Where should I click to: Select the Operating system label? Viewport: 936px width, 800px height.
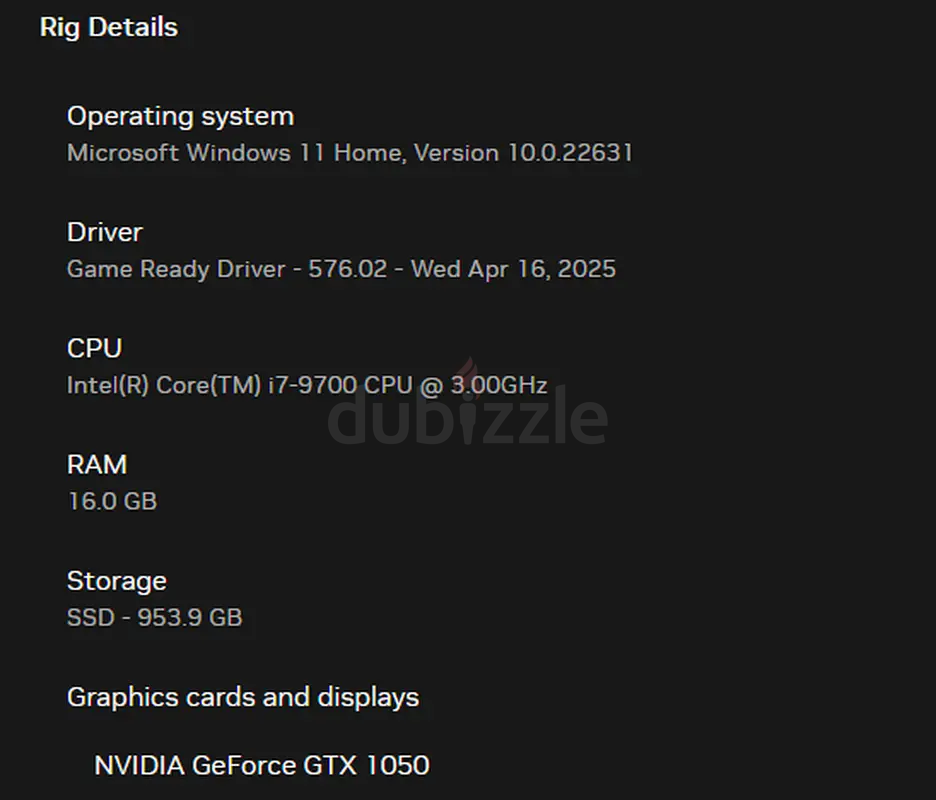180,116
